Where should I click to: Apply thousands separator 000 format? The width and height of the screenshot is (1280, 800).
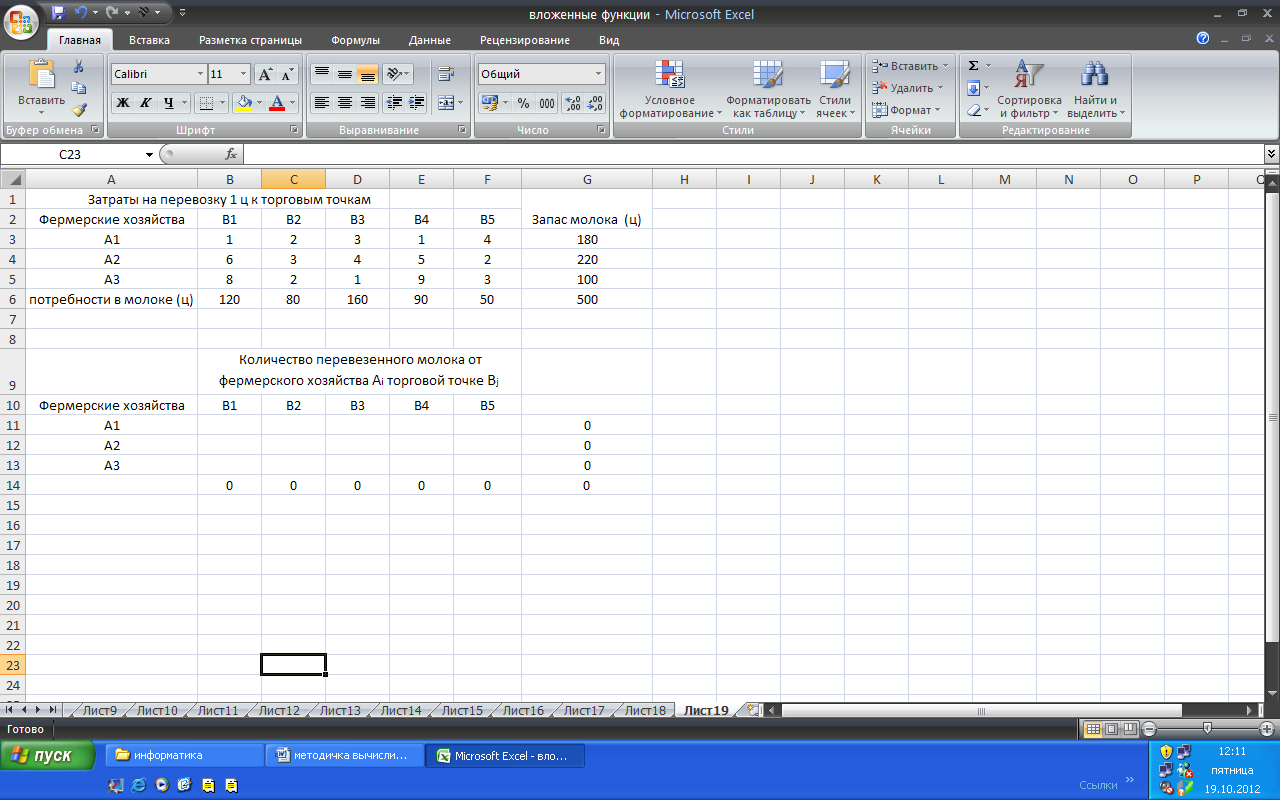(547, 103)
